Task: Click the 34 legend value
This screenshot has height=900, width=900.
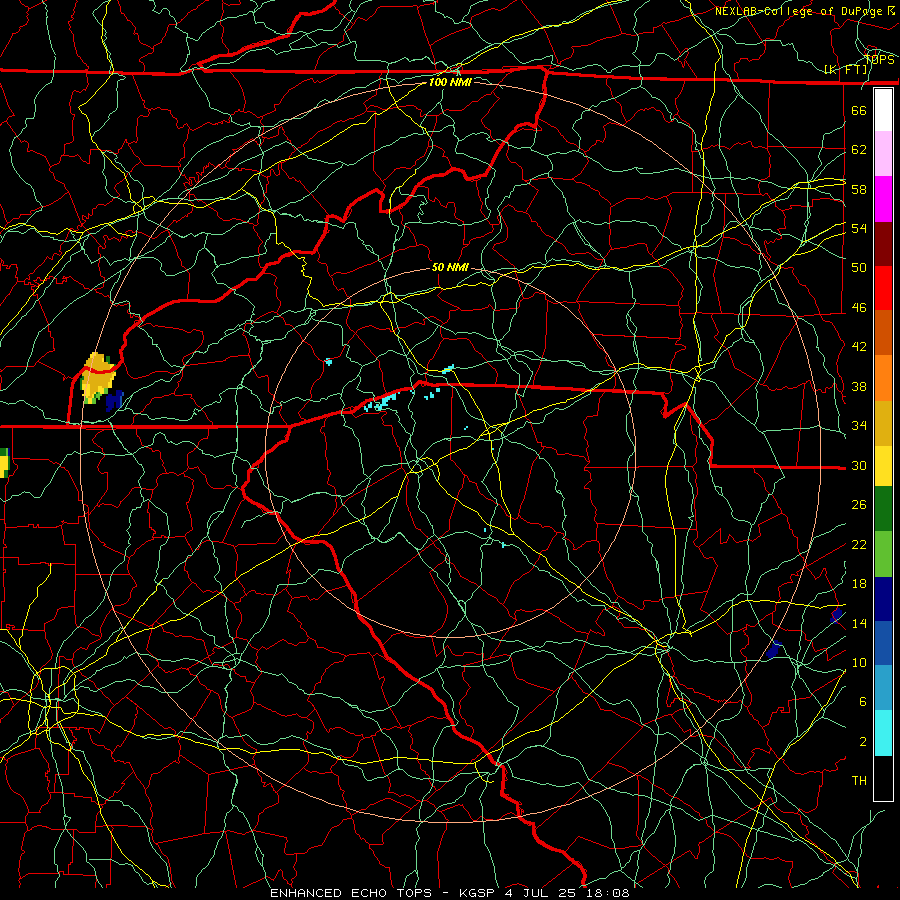Action: pyautogui.click(x=859, y=426)
